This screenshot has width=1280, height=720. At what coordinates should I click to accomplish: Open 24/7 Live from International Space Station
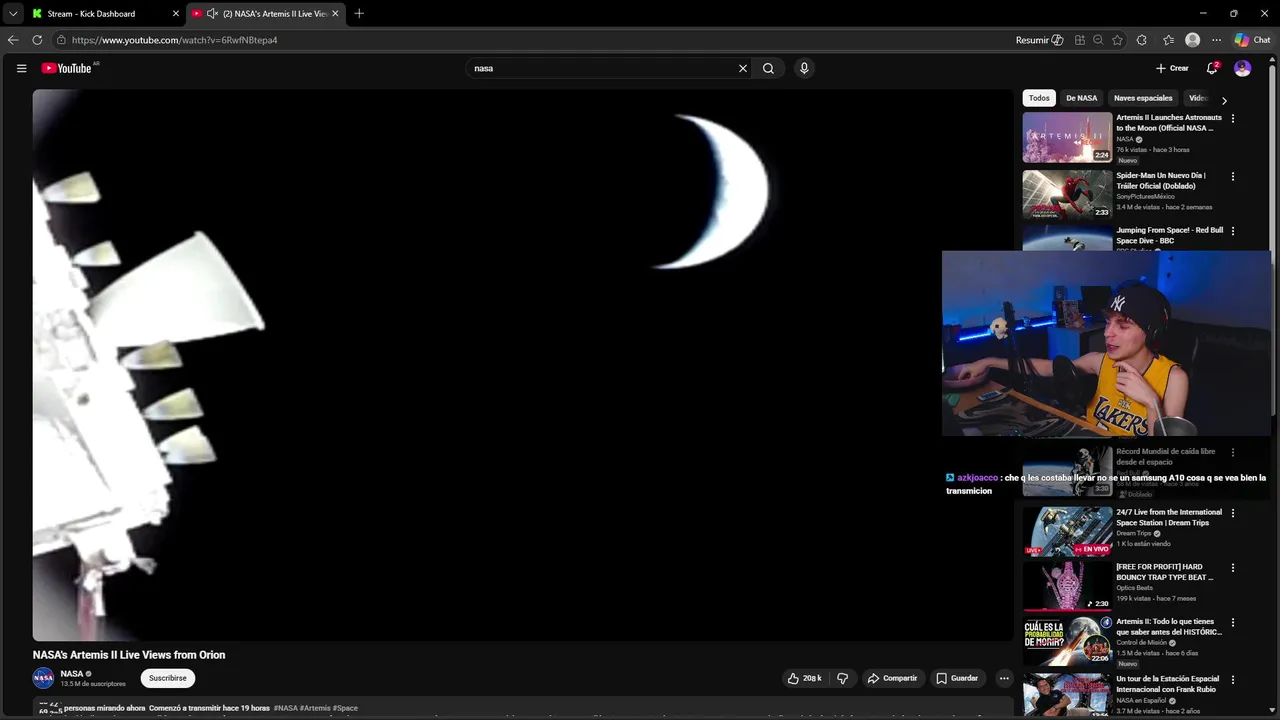(x=1067, y=531)
